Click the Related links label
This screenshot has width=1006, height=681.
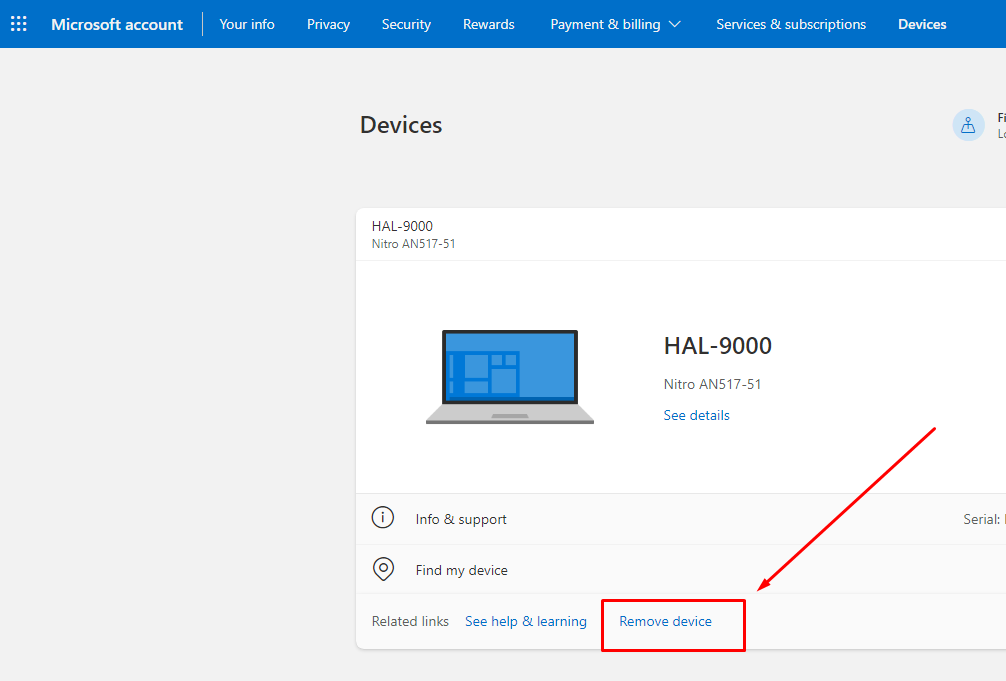[410, 621]
